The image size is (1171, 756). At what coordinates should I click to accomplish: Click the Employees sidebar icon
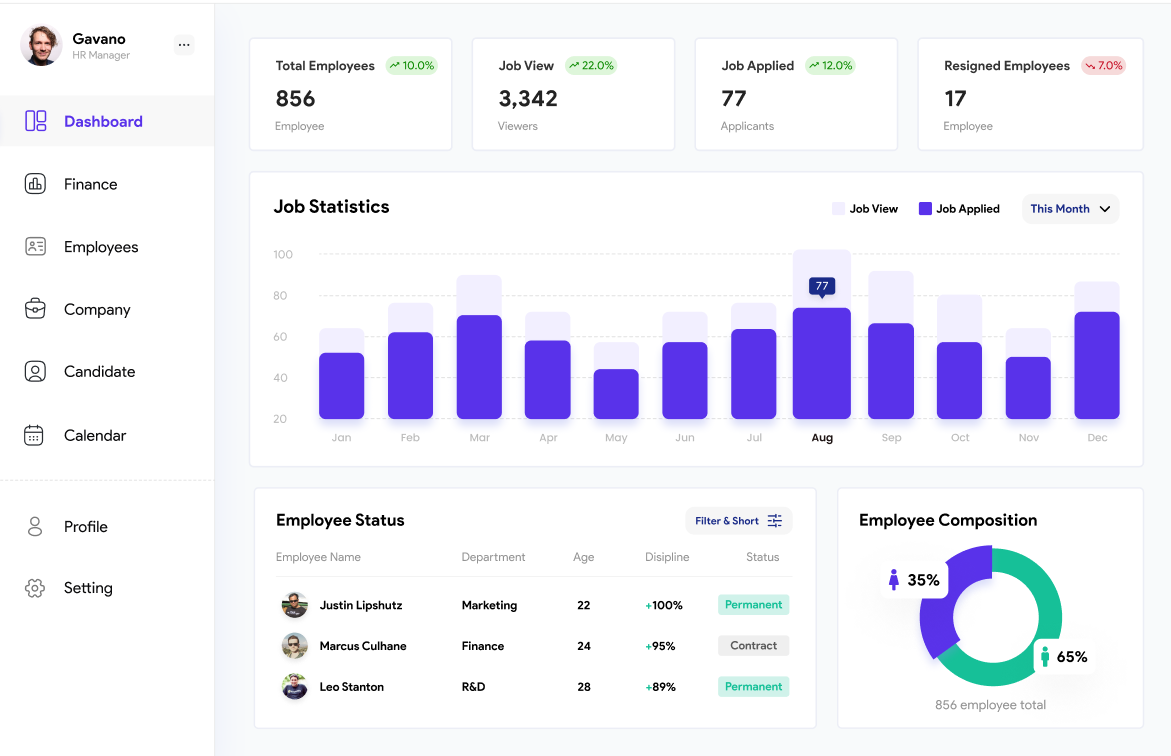[x=35, y=246]
